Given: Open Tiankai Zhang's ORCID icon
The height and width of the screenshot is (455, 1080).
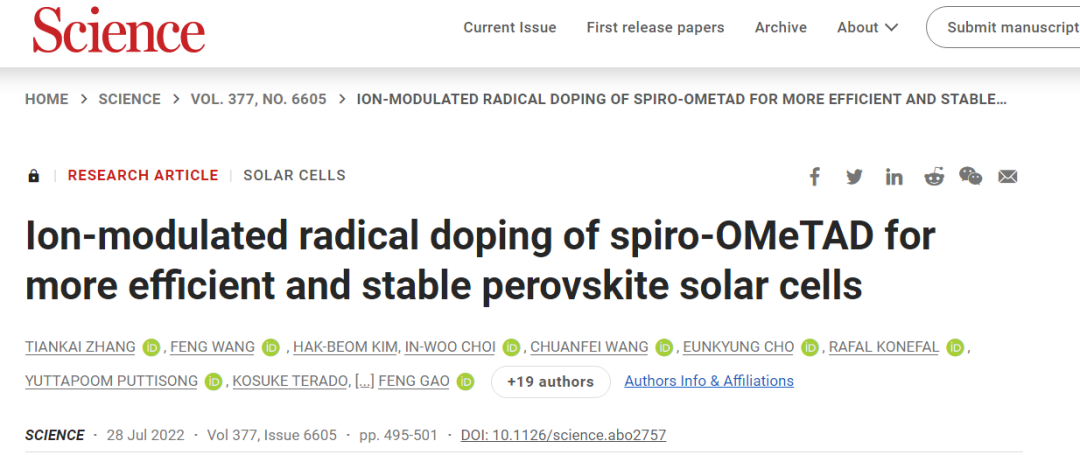Looking at the screenshot, I should (151, 348).
